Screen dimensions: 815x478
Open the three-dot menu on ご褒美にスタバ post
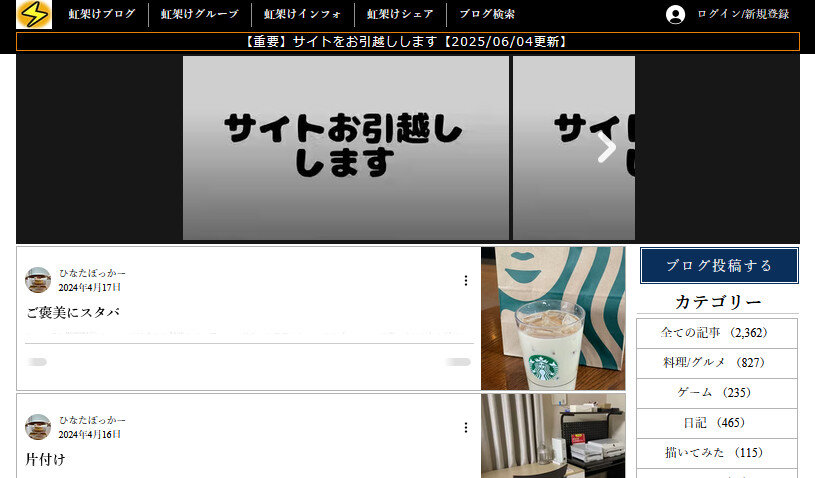[x=466, y=281]
